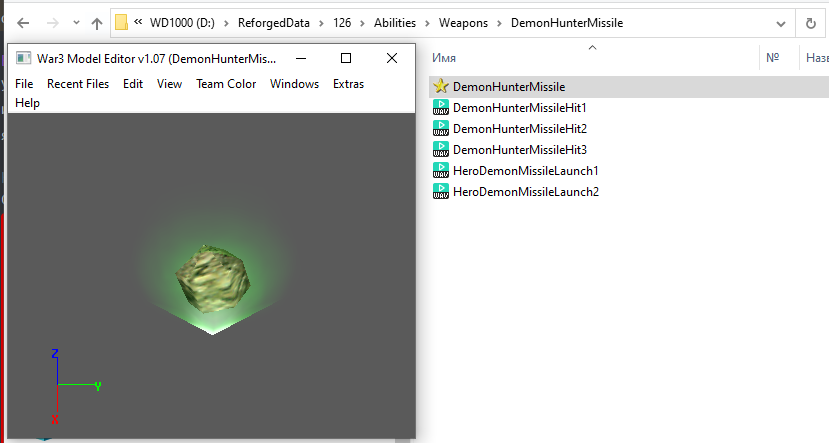Click the green rock model in viewport

[212, 278]
